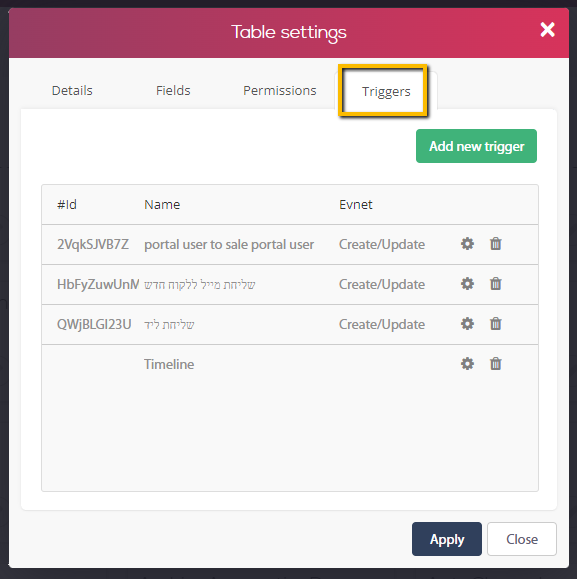Screen dimensions: 577x579
Task: Switch to the Fields tab
Action: pyautogui.click(x=173, y=90)
